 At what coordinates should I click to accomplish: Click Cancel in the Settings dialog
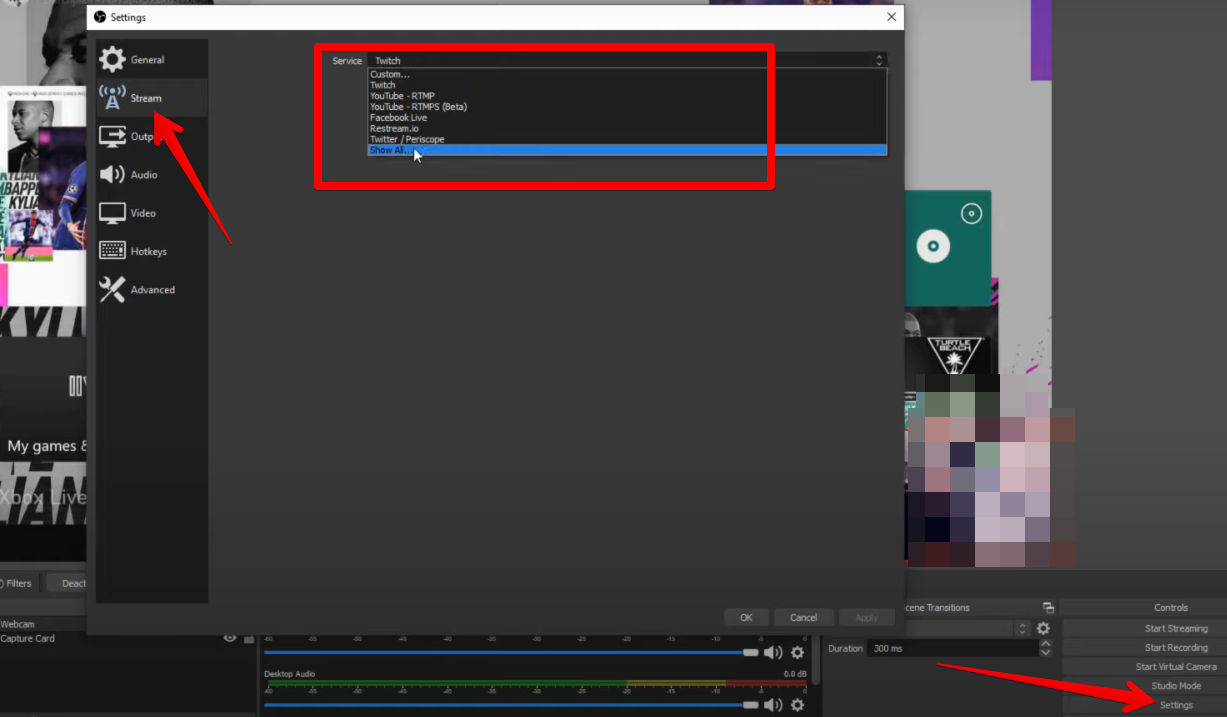[803, 617]
